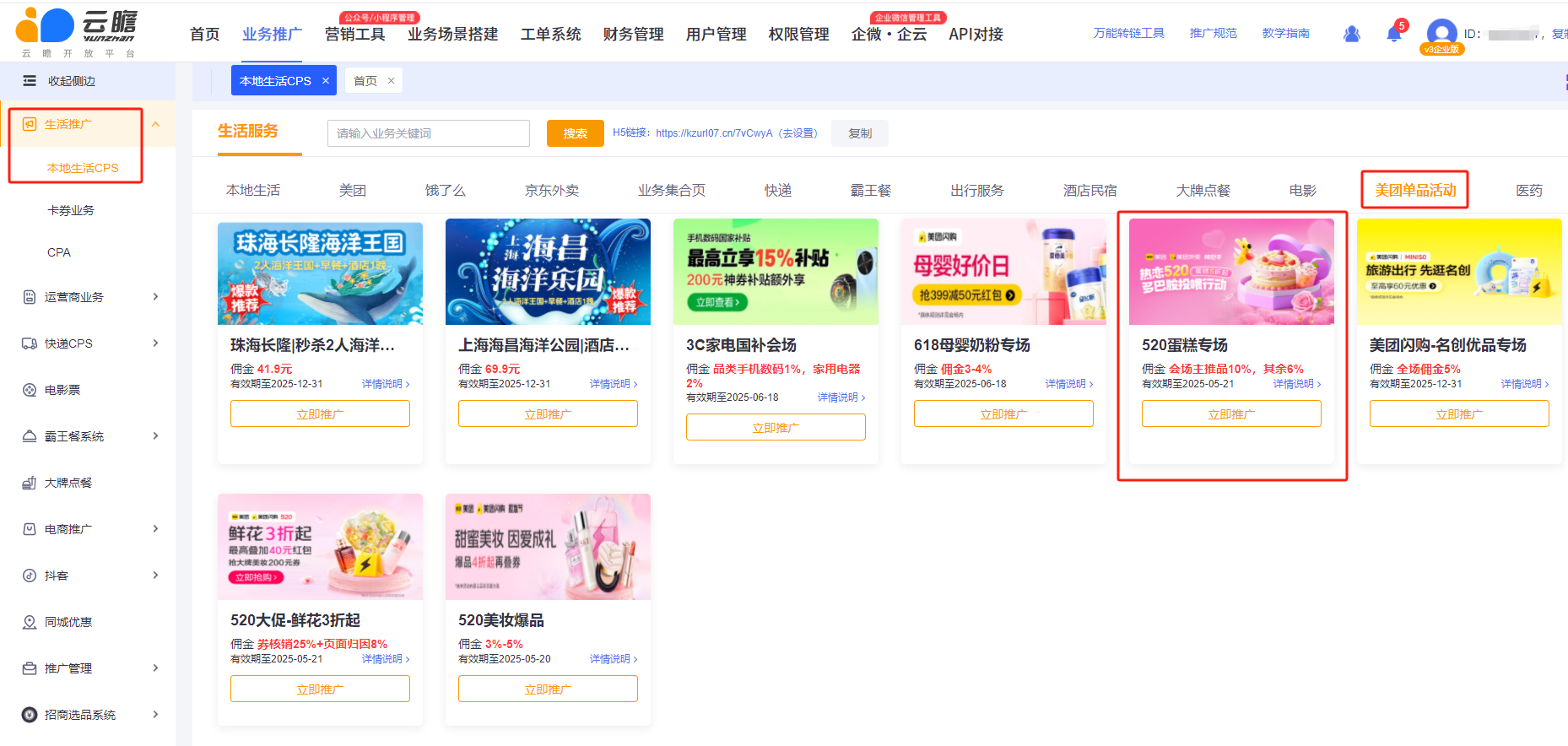Select the 本地生活CPS sidebar item
Image resolution: width=1568 pixels, height=746 pixels.
[83, 168]
